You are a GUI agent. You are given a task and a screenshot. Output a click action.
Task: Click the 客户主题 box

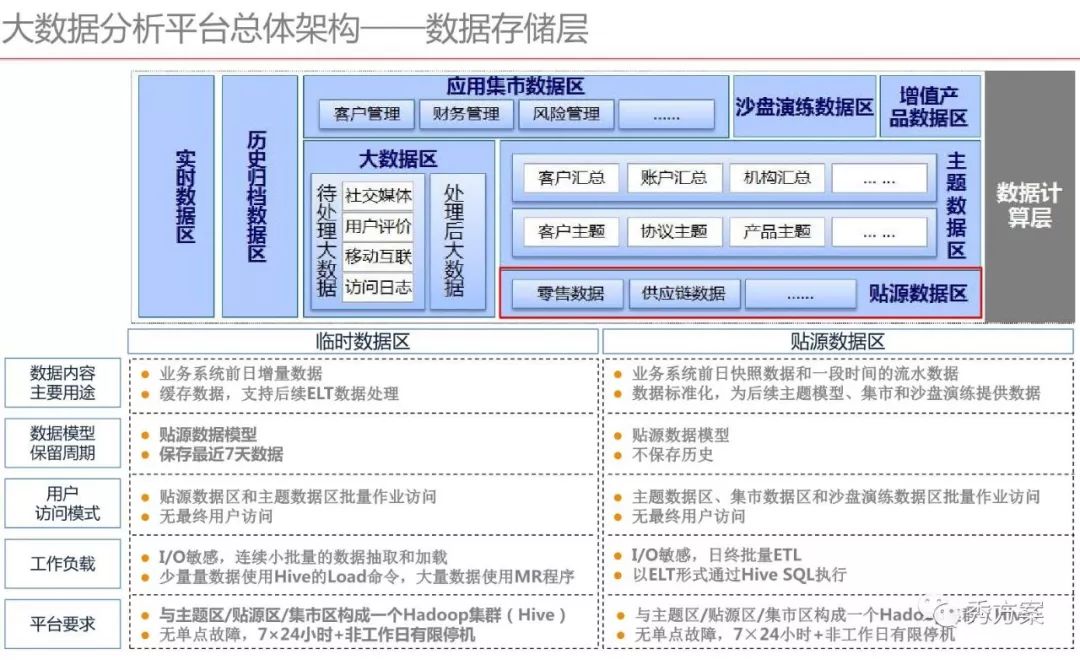pyautogui.click(x=571, y=231)
